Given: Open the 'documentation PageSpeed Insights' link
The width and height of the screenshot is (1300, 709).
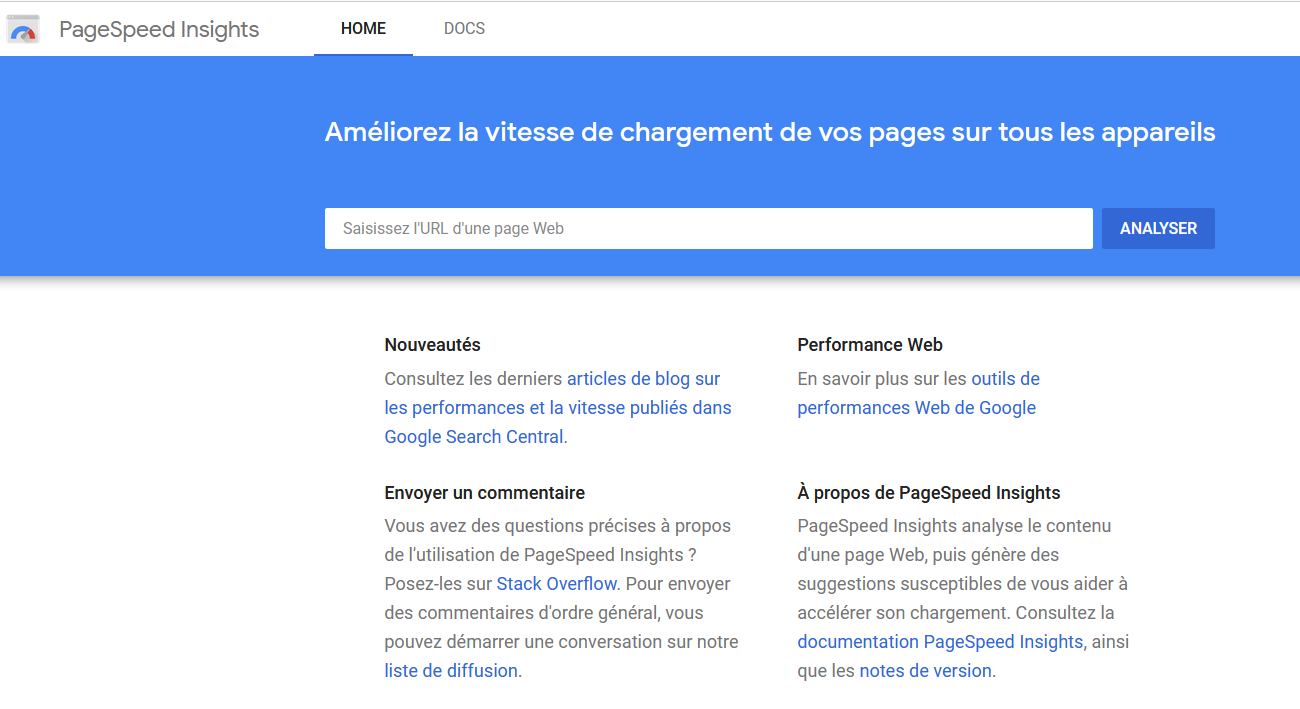Looking at the screenshot, I should (x=940, y=641).
